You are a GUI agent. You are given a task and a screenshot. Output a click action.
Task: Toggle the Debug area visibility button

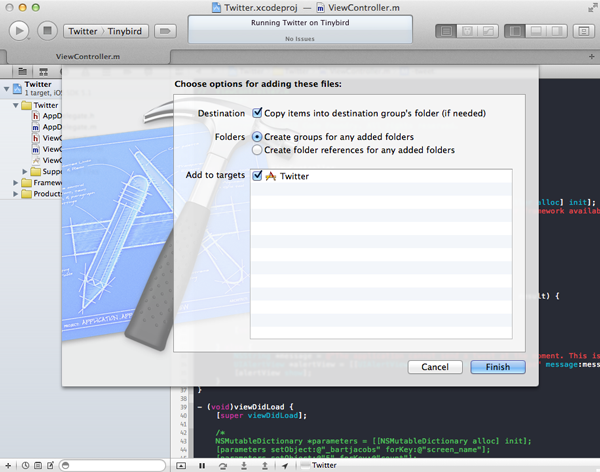pos(536,31)
